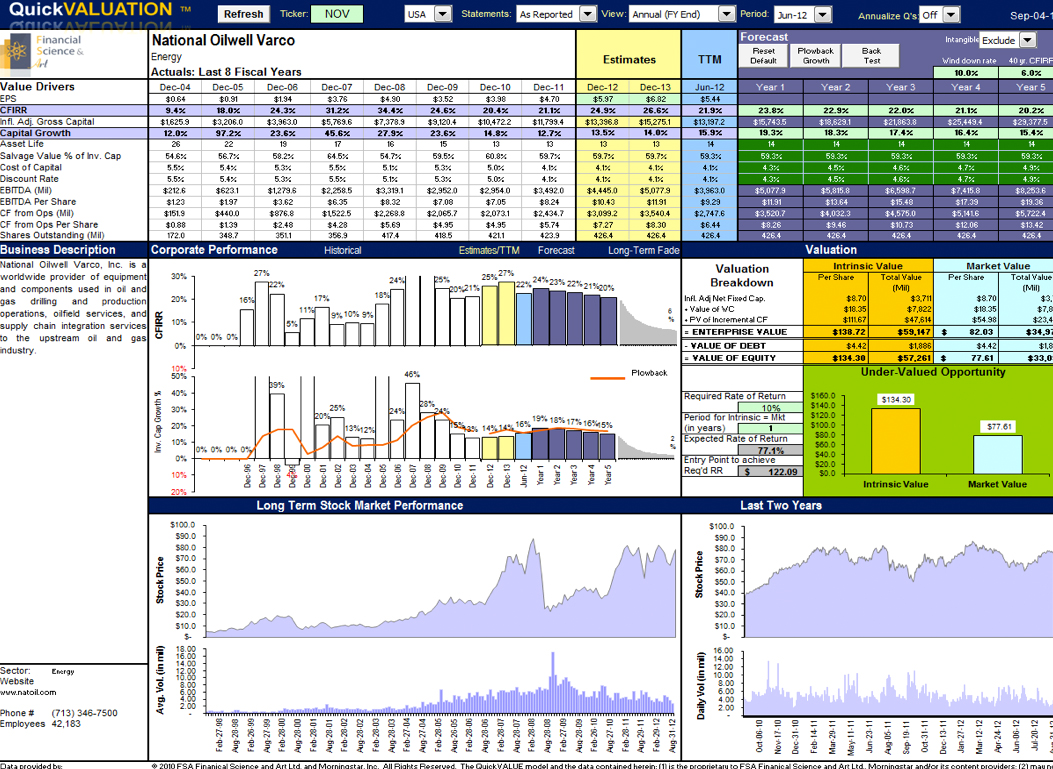Select the Required Rate of Return 10% field
Viewport: 1053px width, 769px height.
[770, 408]
